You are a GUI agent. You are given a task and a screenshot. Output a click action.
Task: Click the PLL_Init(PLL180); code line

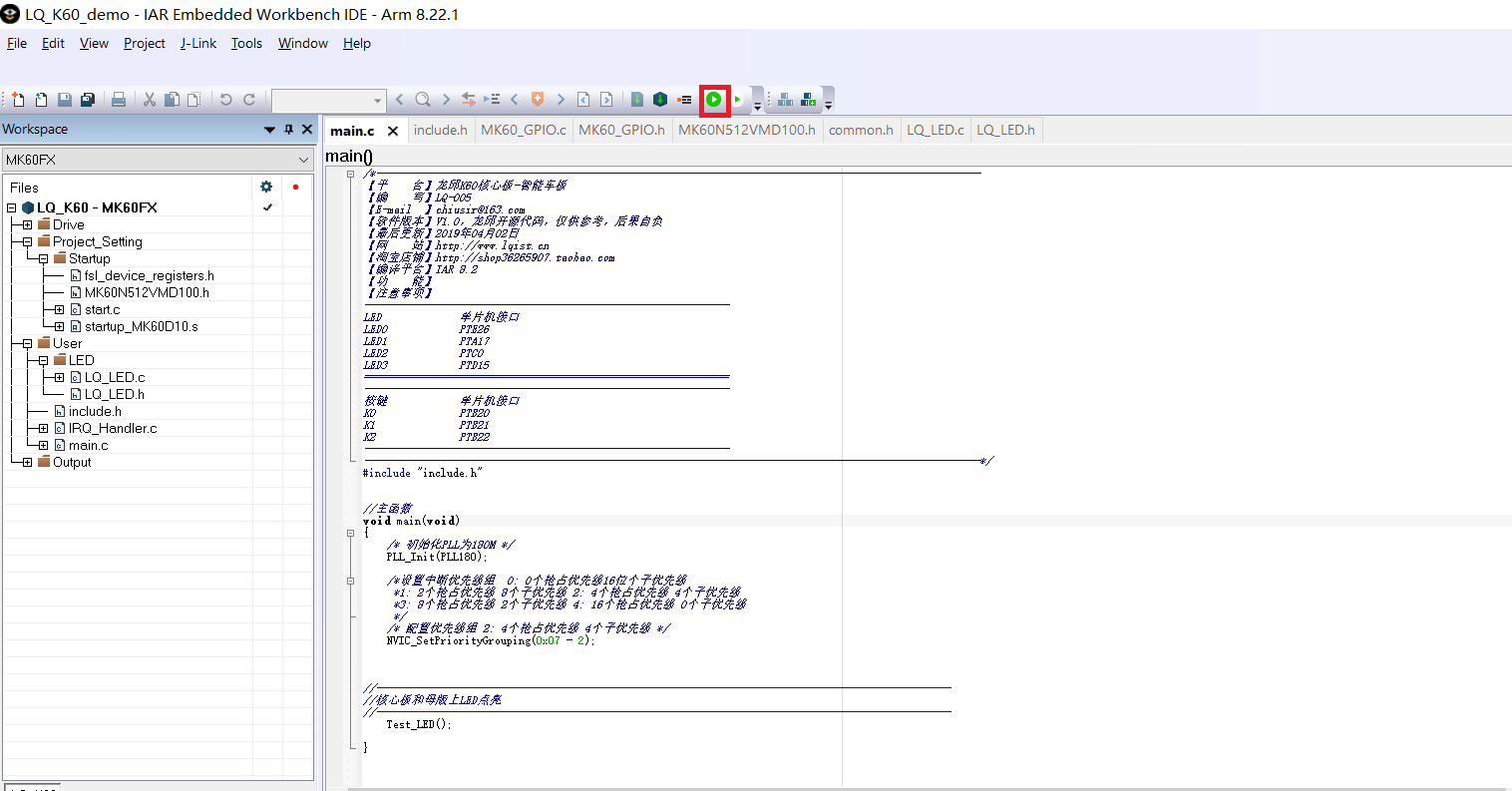[x=436, y=557]
